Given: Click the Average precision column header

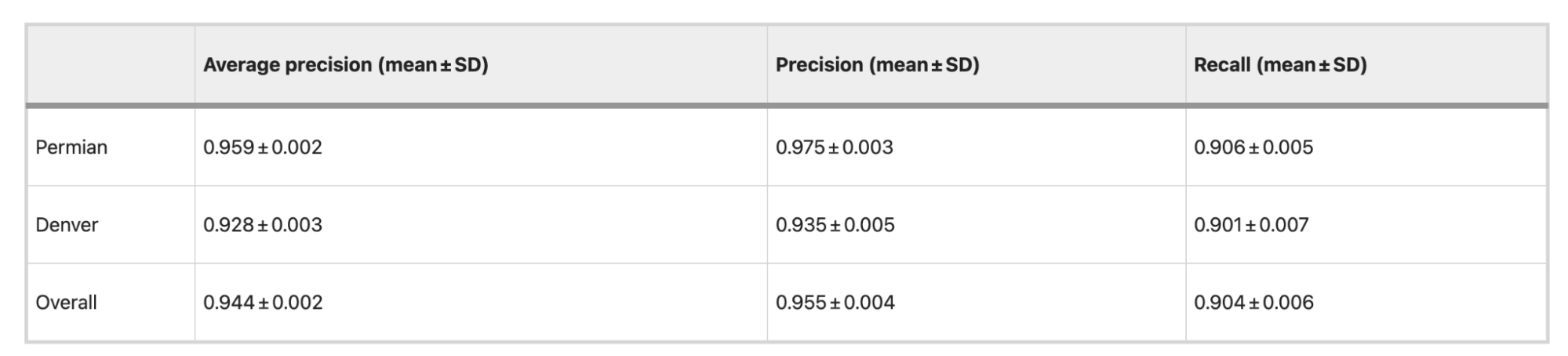Looking at the screenshot, I should click(345, 65).
